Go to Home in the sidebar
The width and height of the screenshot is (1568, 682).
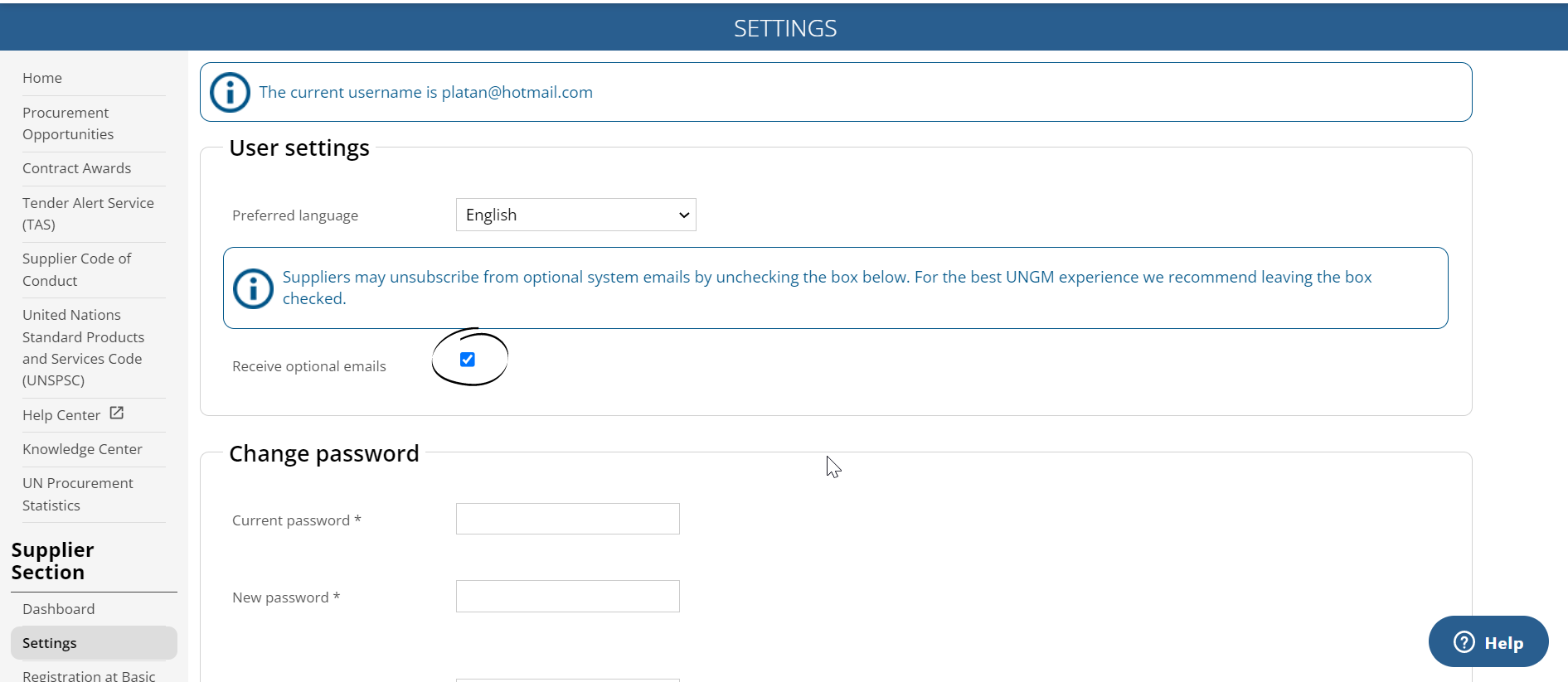click(x=42, y=78)
